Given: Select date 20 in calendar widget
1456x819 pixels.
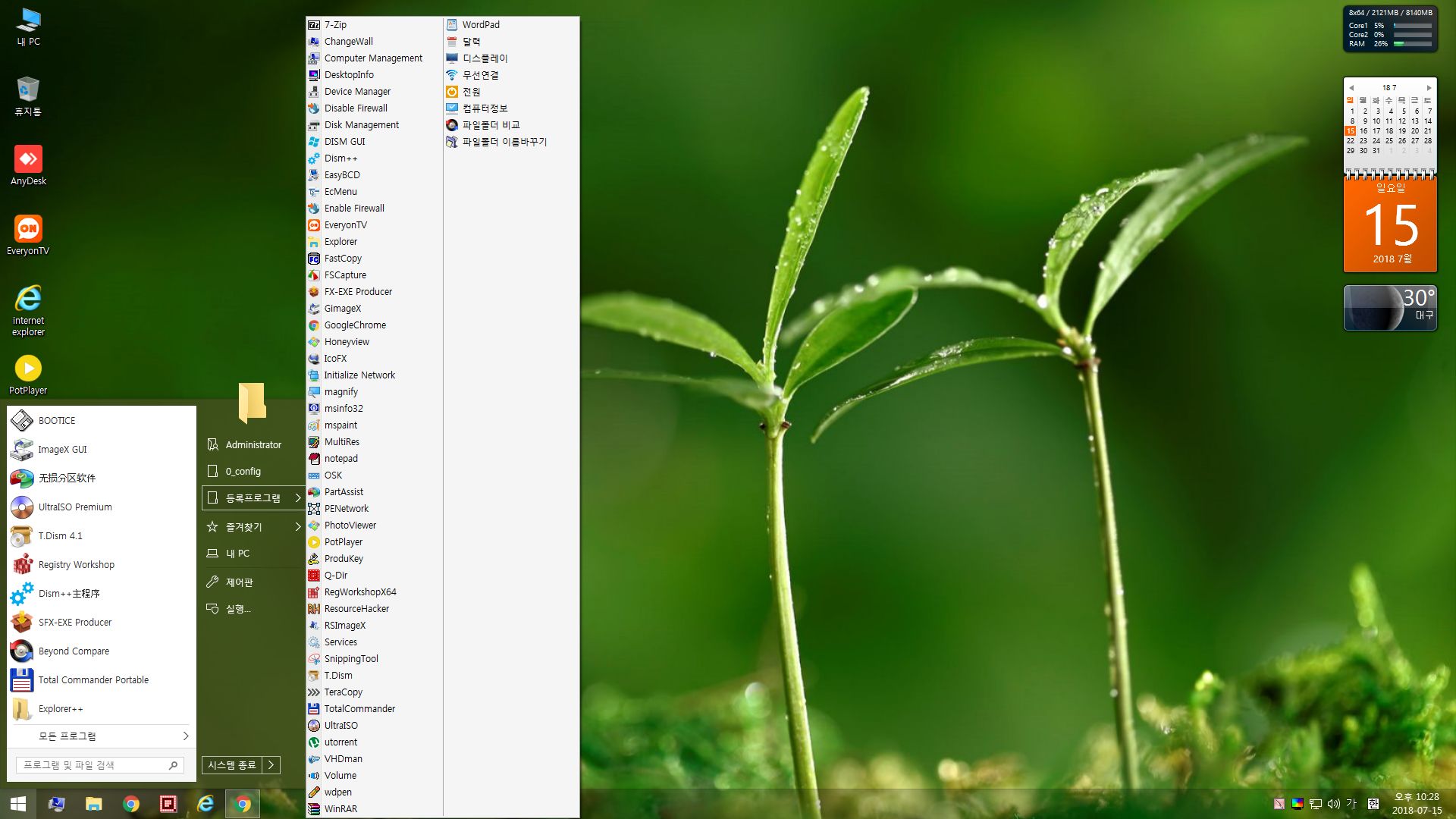Looking at the screenshot, I should (1415, 131).
